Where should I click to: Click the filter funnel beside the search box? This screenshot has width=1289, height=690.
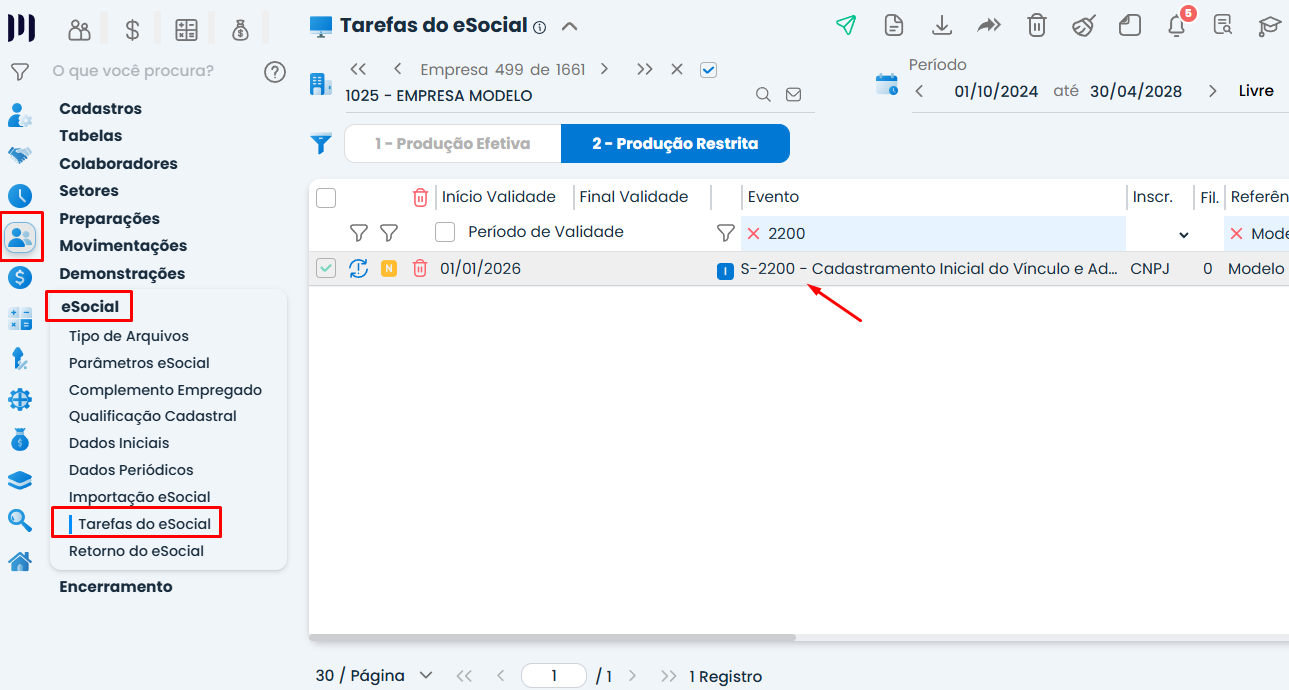point(19,72)
